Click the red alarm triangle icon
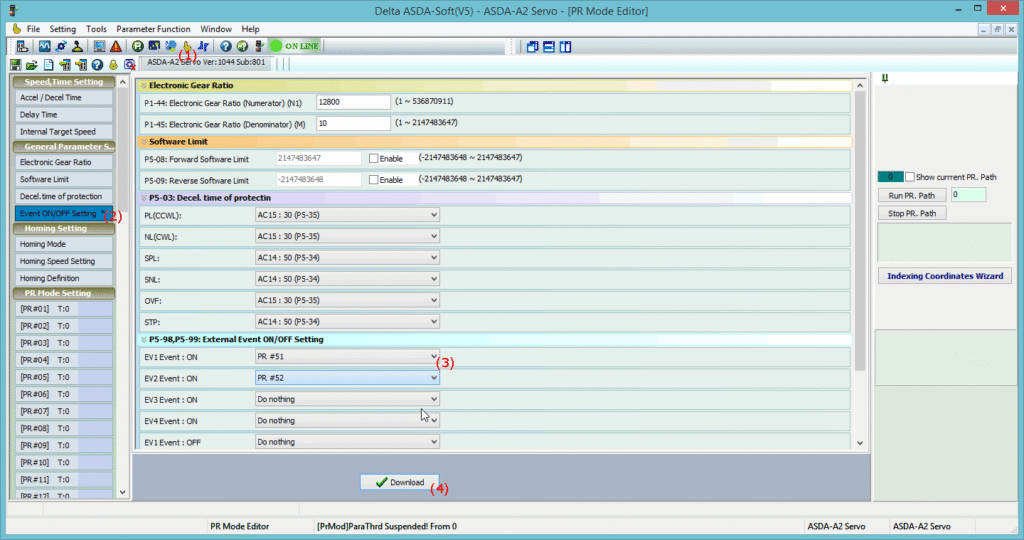This screenshot has height=540, width=1024. pyautogui.click(x=116, y=46)
